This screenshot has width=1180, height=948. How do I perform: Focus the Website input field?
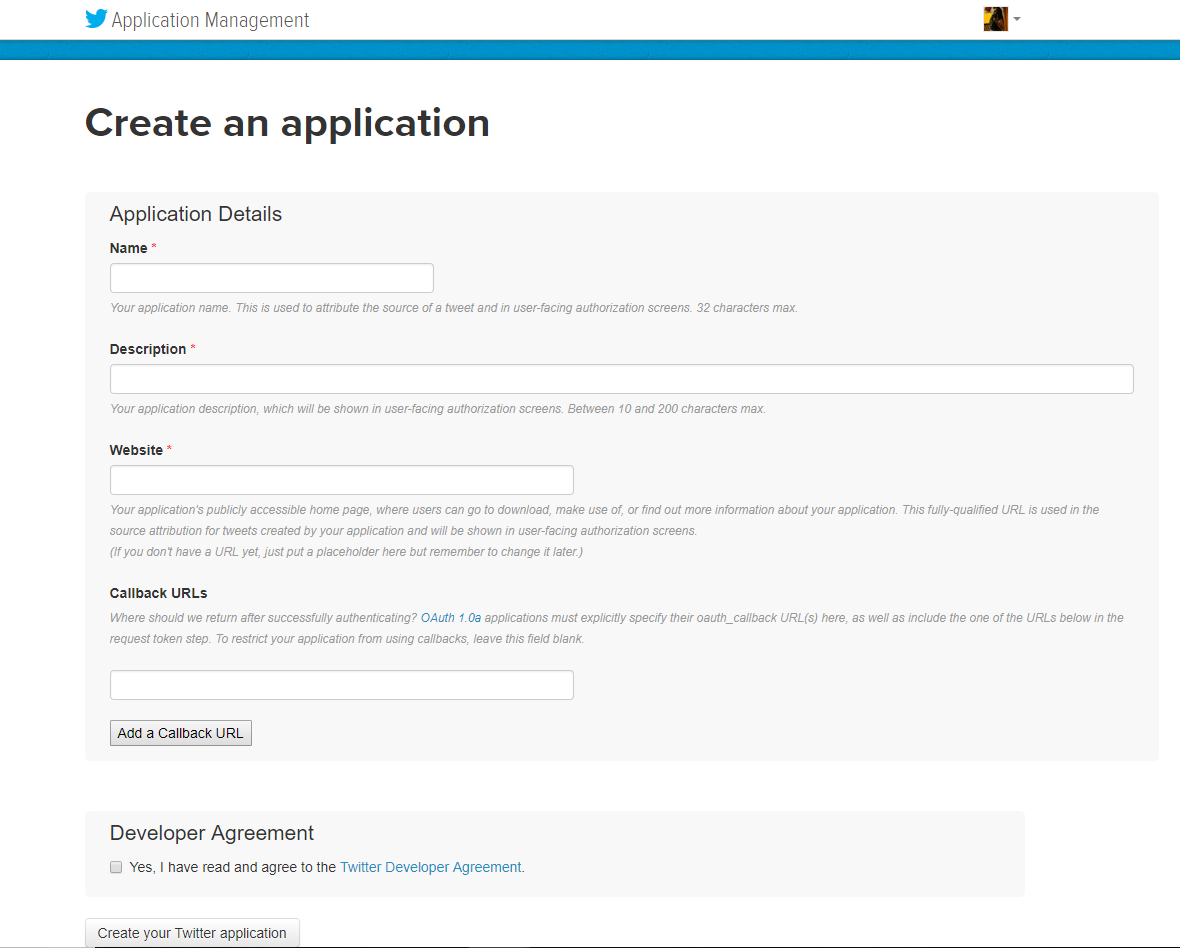coord(342,480)
